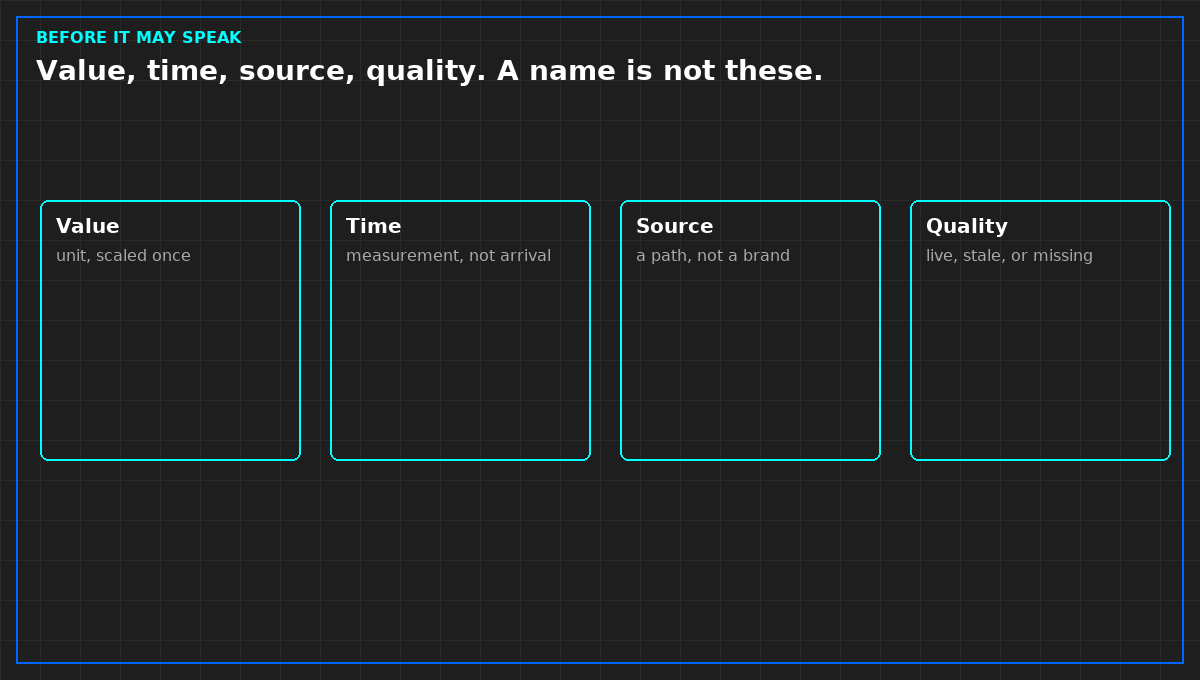Select the Quality card title
1200x680 pixels.
click(x=967, y=227)
